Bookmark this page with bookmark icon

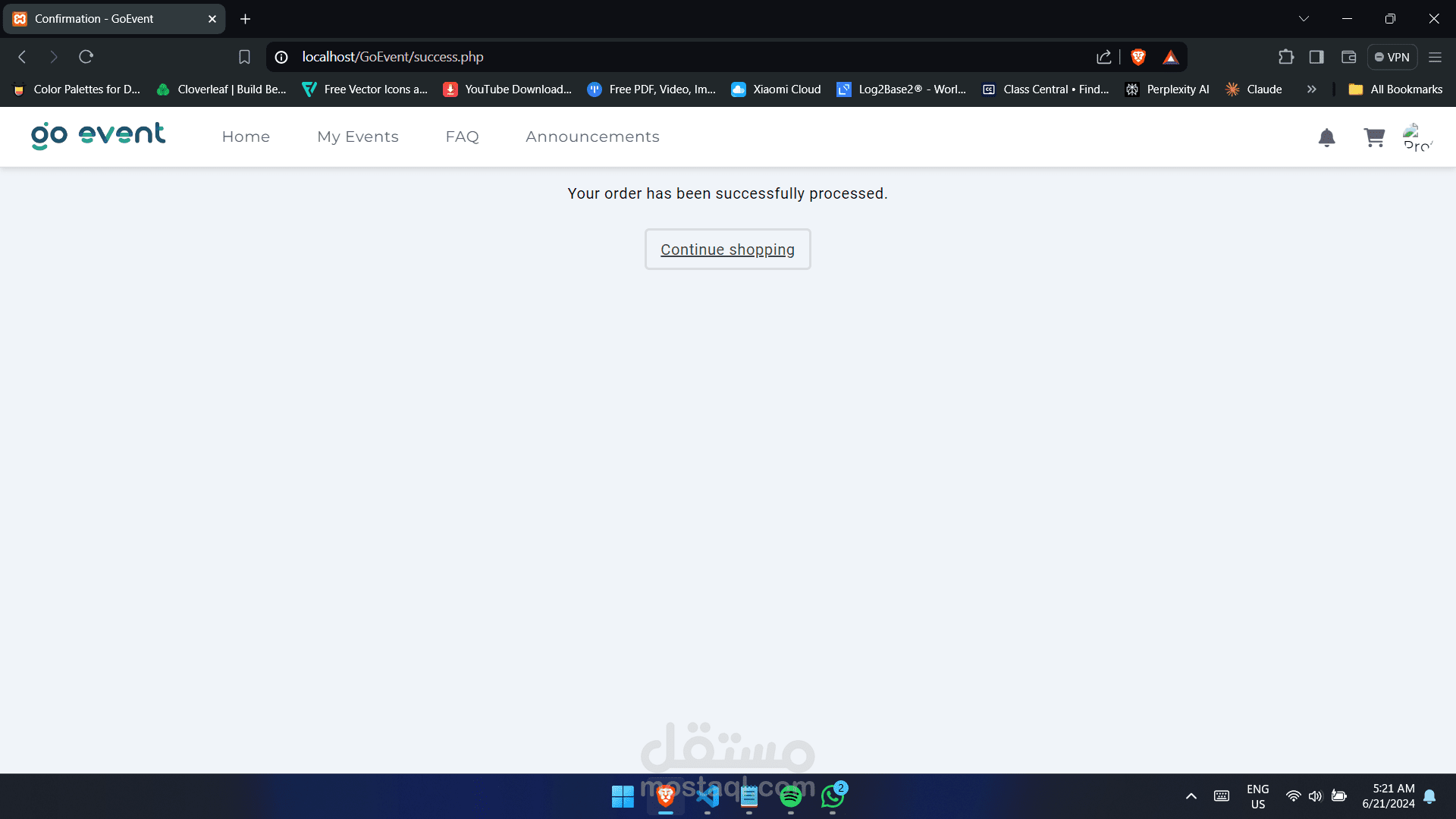244,57
